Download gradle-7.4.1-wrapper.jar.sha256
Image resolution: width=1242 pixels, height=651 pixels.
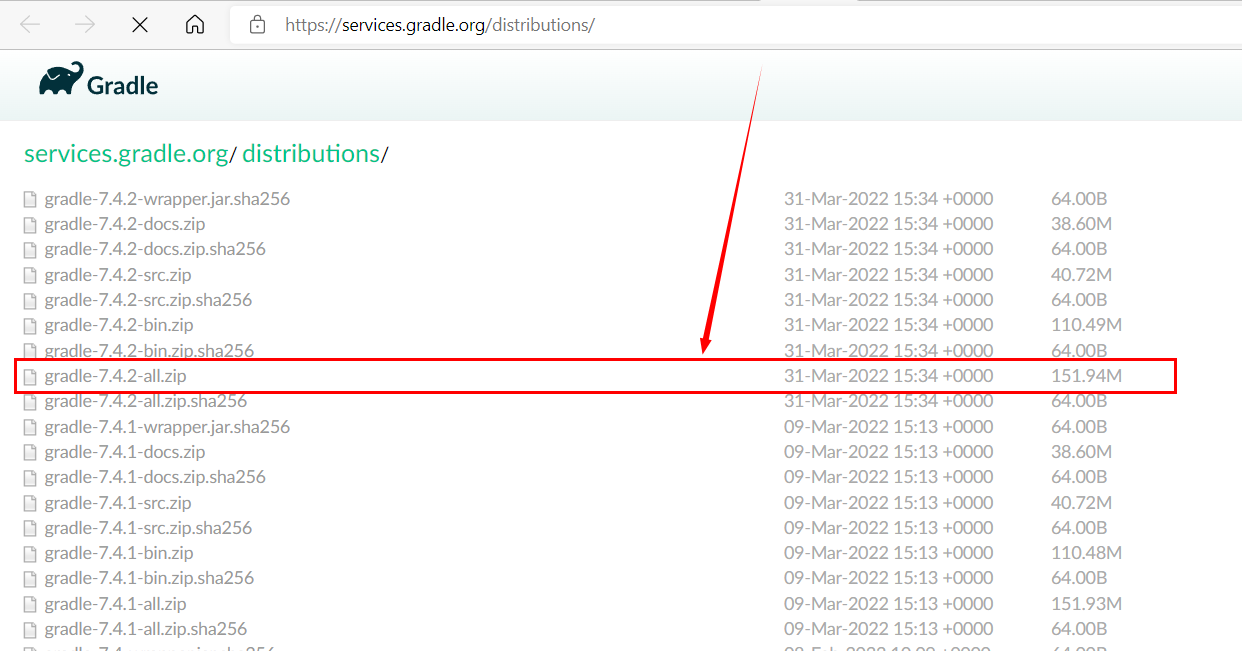point(167,426)
